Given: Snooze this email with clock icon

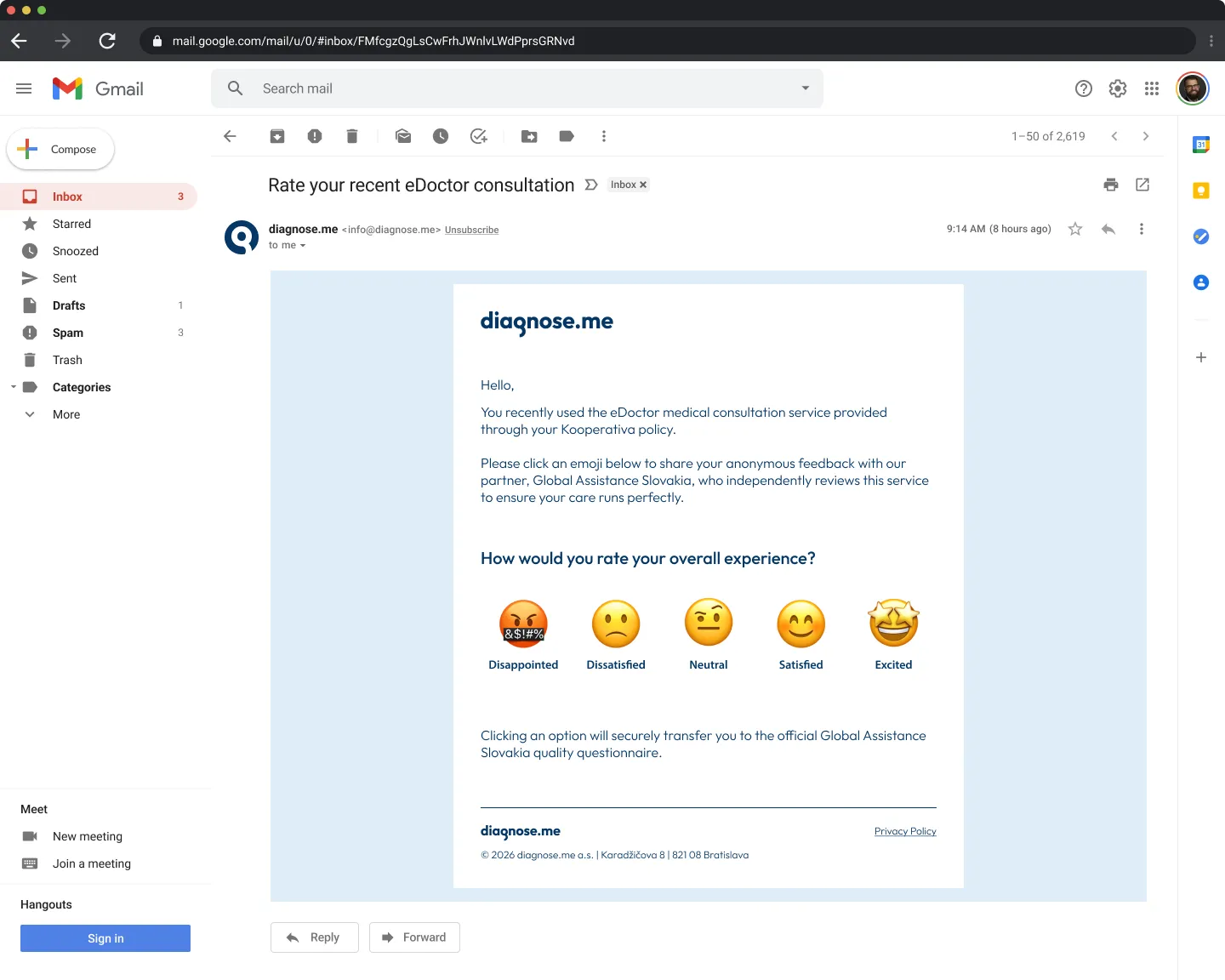Looking at the screenshot, I should pos(441,136).
